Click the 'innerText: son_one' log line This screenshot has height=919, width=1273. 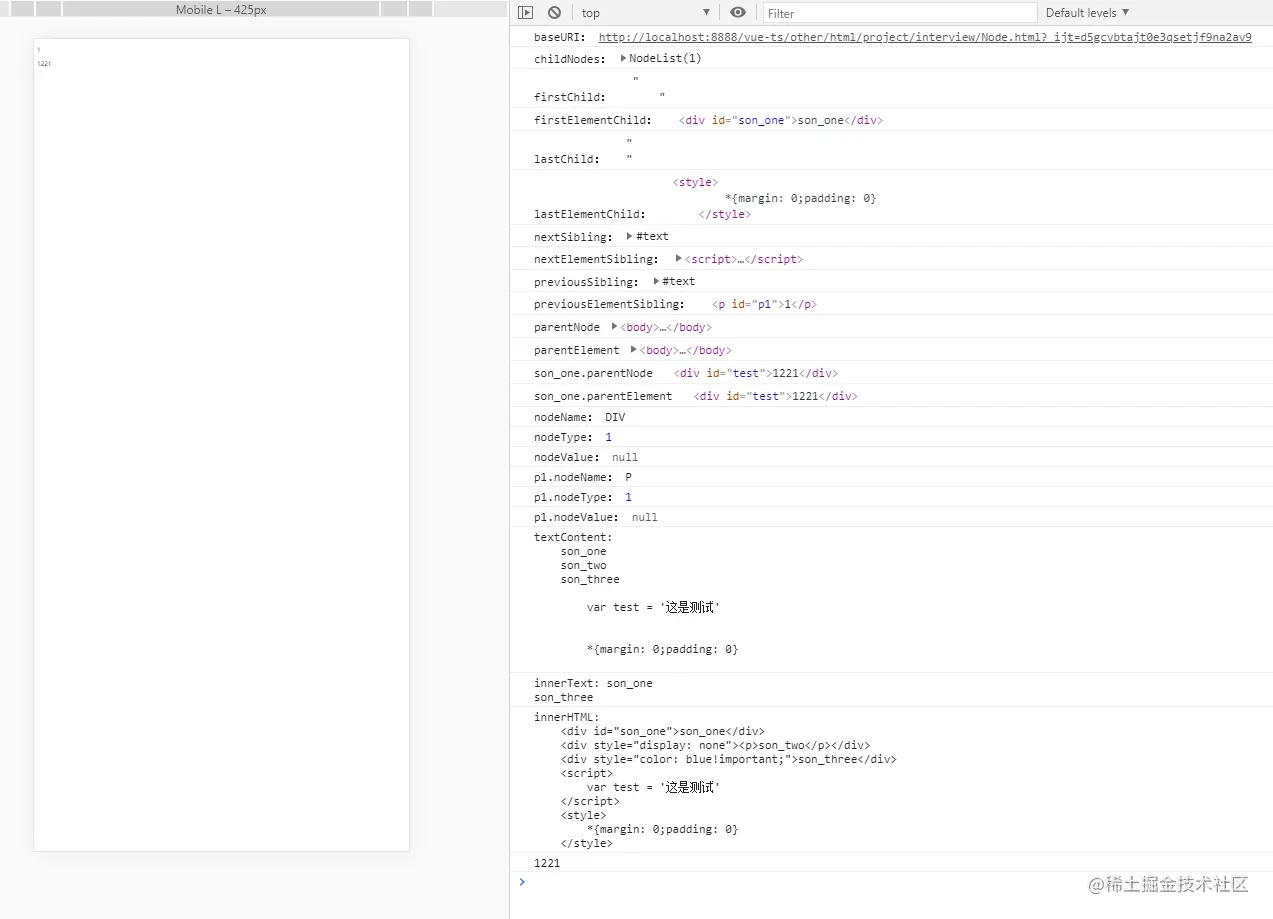(593, 683)
